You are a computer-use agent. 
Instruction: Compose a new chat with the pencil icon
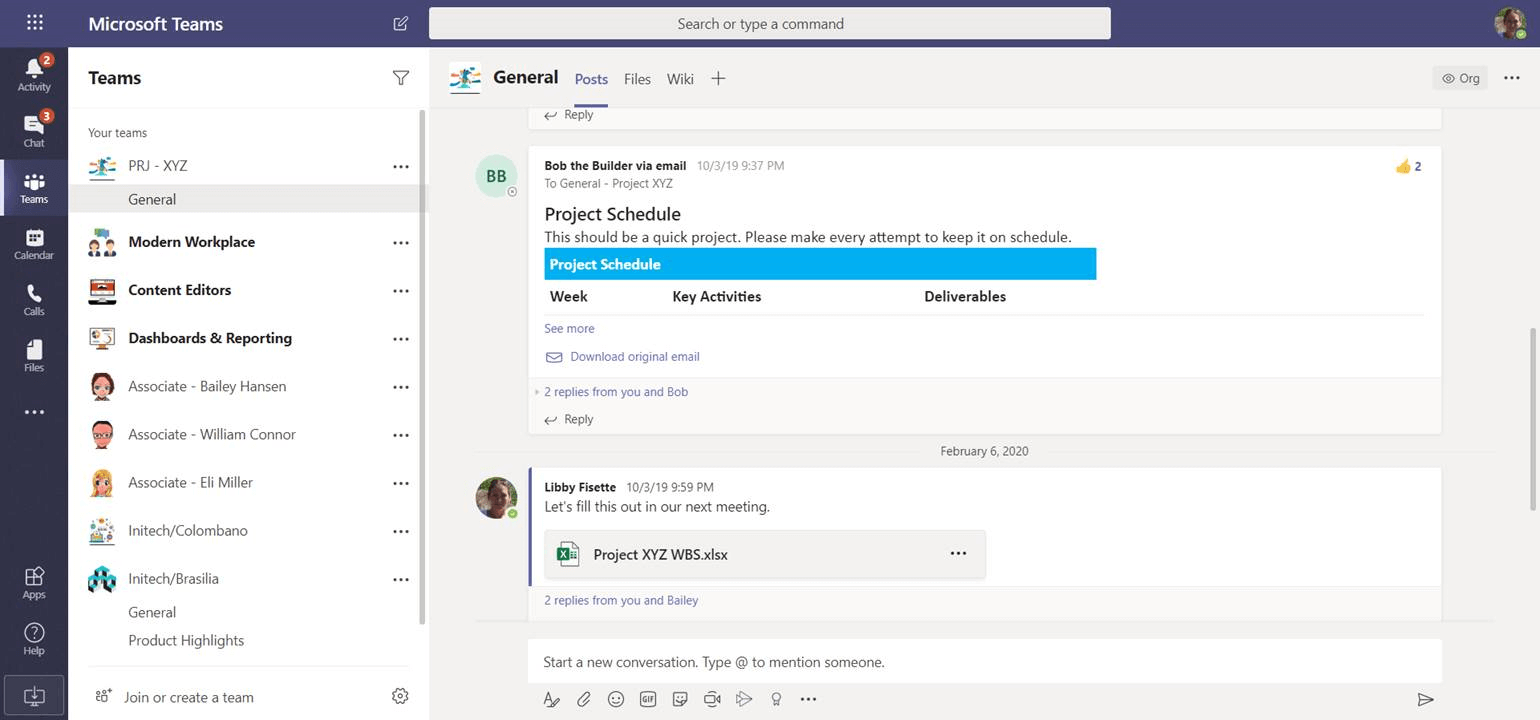click(400, 23)
